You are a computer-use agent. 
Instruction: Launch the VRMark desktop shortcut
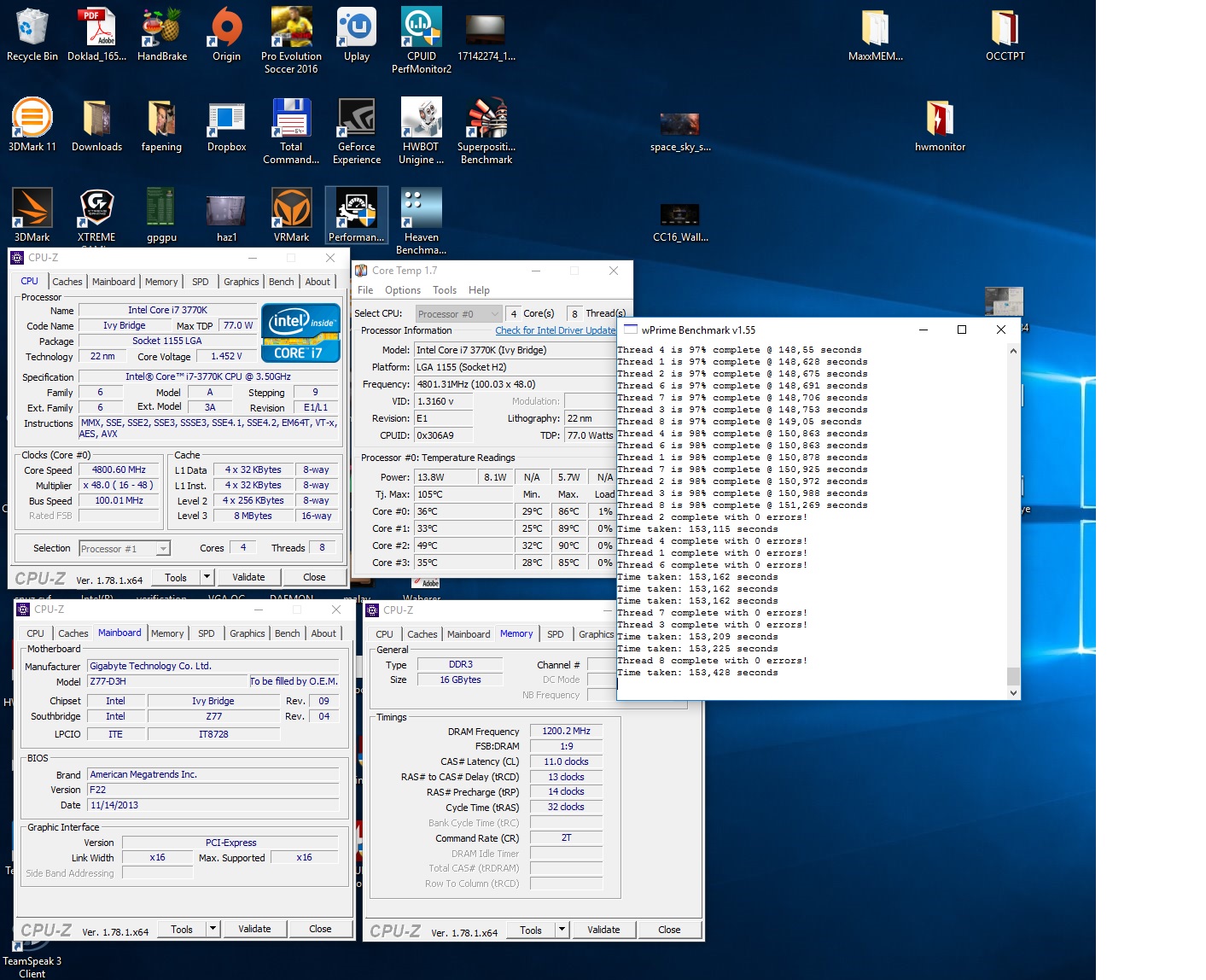click(291, 216)
